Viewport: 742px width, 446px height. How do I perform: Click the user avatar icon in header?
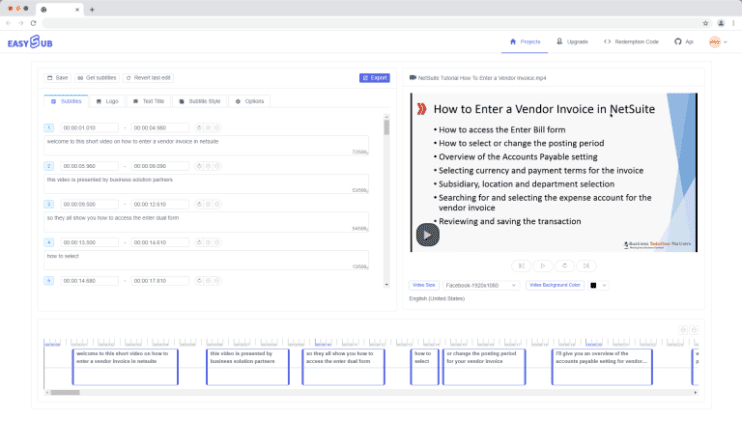pyautogui.click(x=713, y=42)
